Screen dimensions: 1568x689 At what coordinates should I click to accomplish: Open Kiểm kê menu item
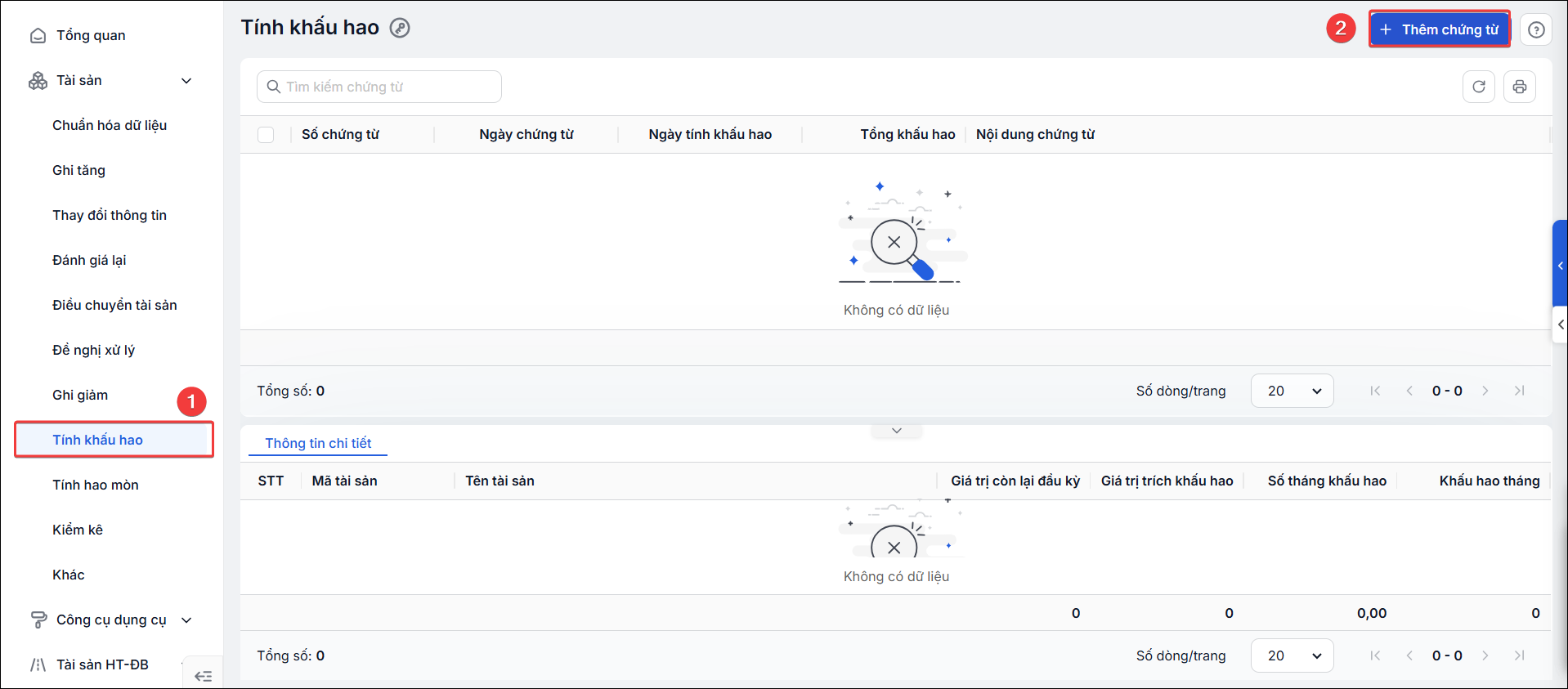point(78,530)
